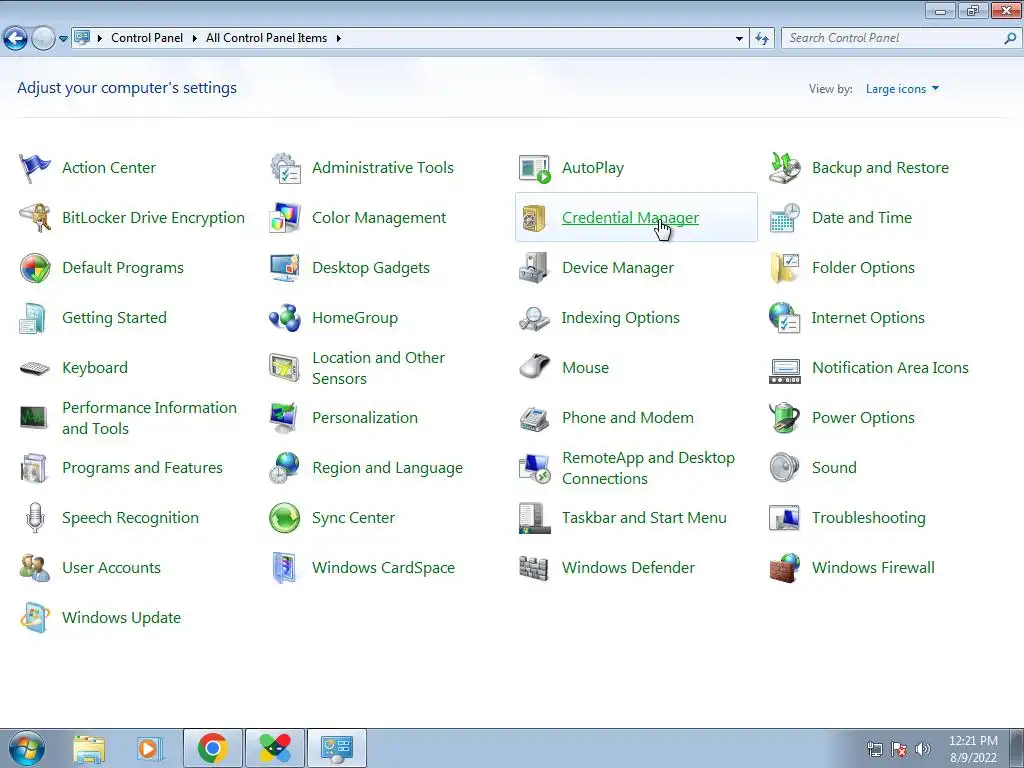Click the volume speaker tray icon
Screen dimensions: 1024x768
pos(923,749)
